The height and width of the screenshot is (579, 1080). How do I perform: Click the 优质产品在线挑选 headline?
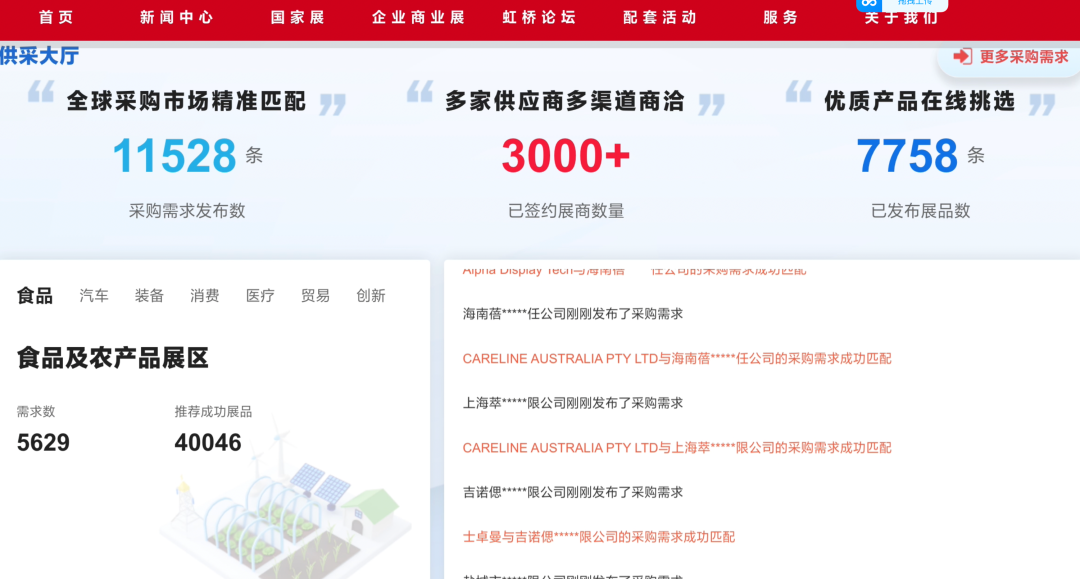click(x=920, y=101)
